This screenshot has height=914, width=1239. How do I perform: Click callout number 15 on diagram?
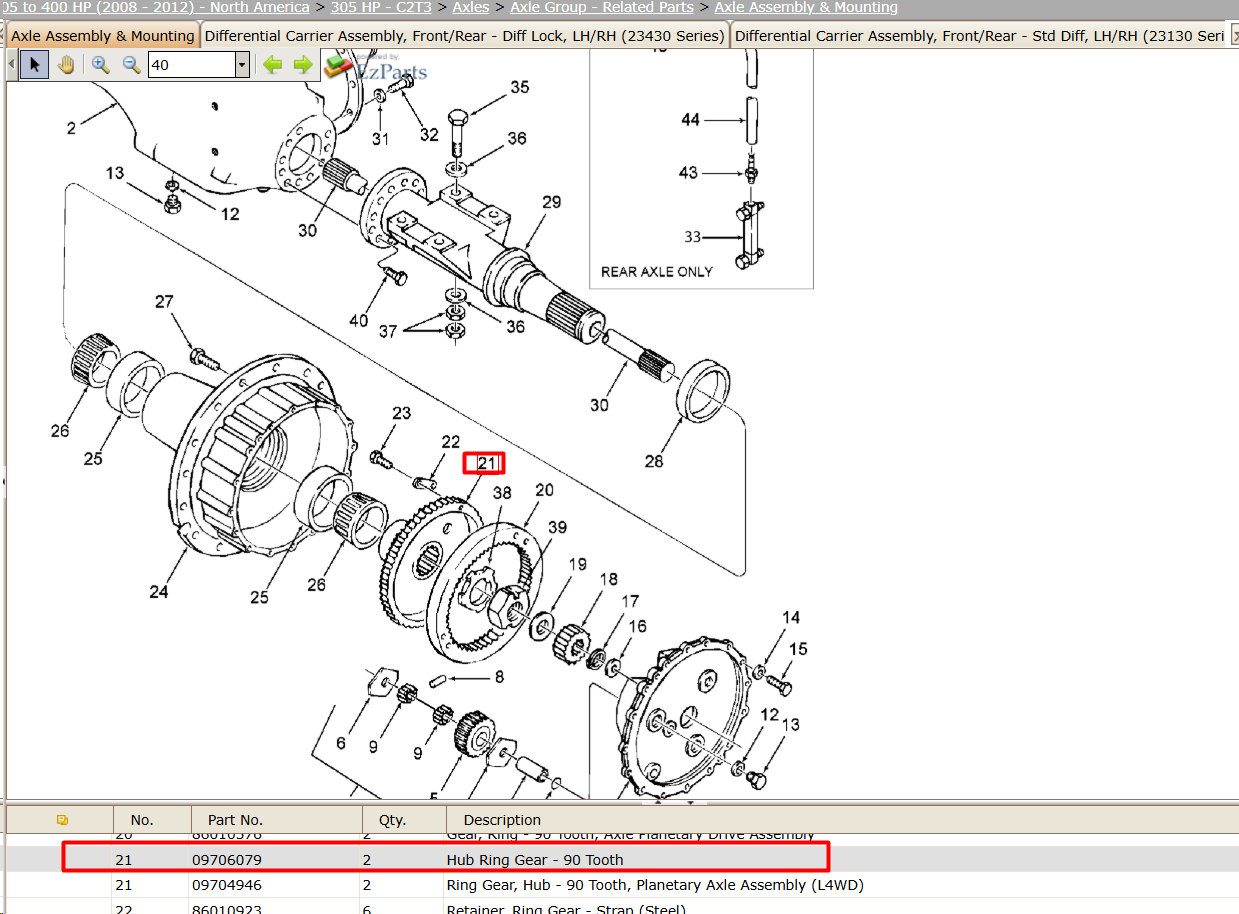point(797,650)
